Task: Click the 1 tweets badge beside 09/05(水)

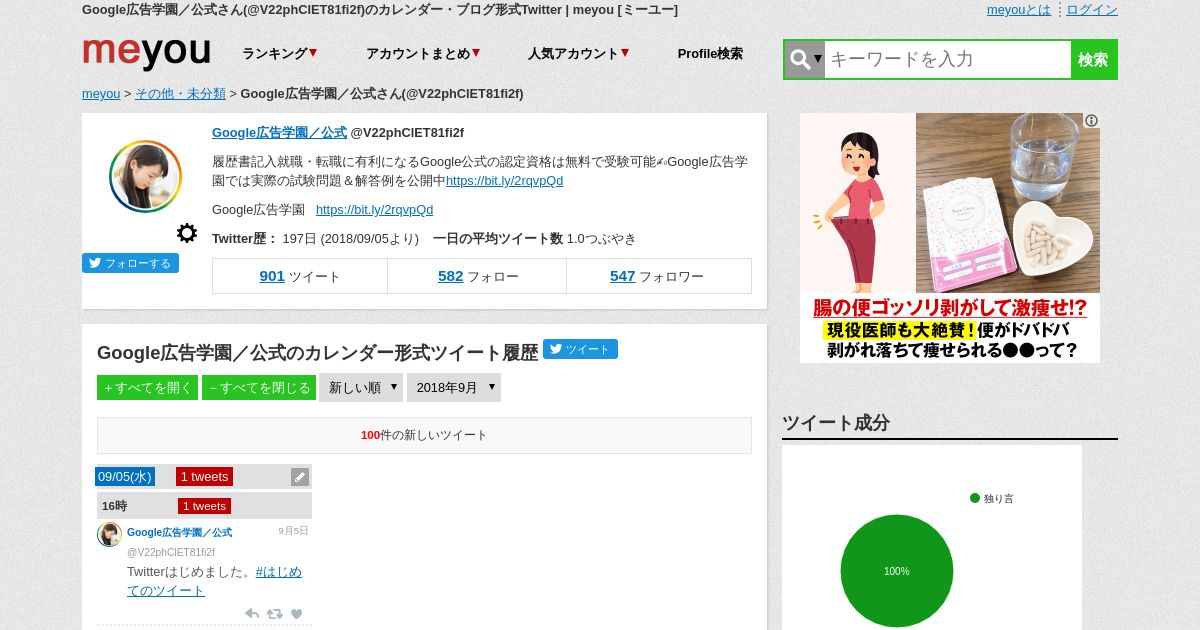Action: (204, 476)
